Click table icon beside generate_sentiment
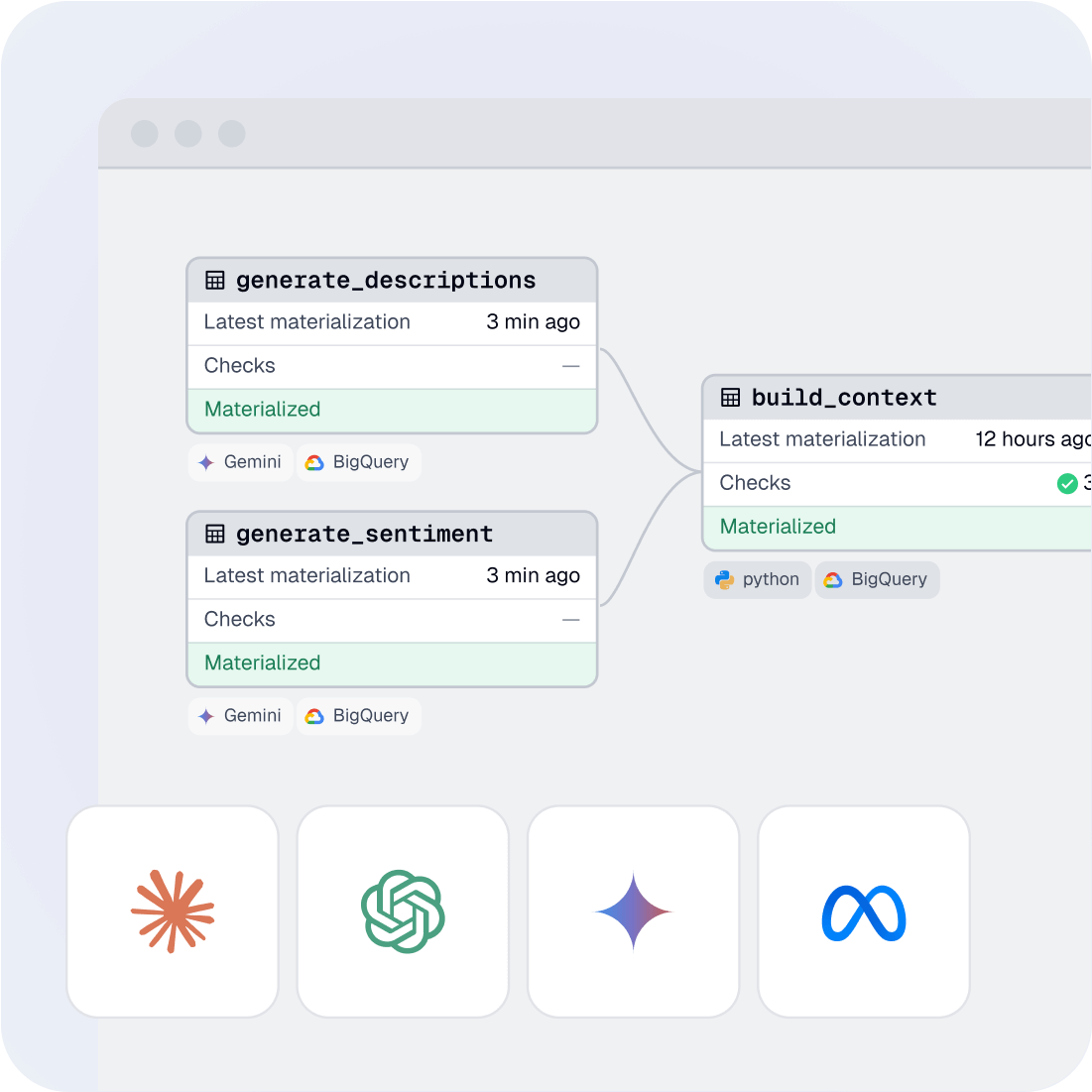Viewport: 1092px width, 1092px height. pyautogui.click(x=215, y=535)
